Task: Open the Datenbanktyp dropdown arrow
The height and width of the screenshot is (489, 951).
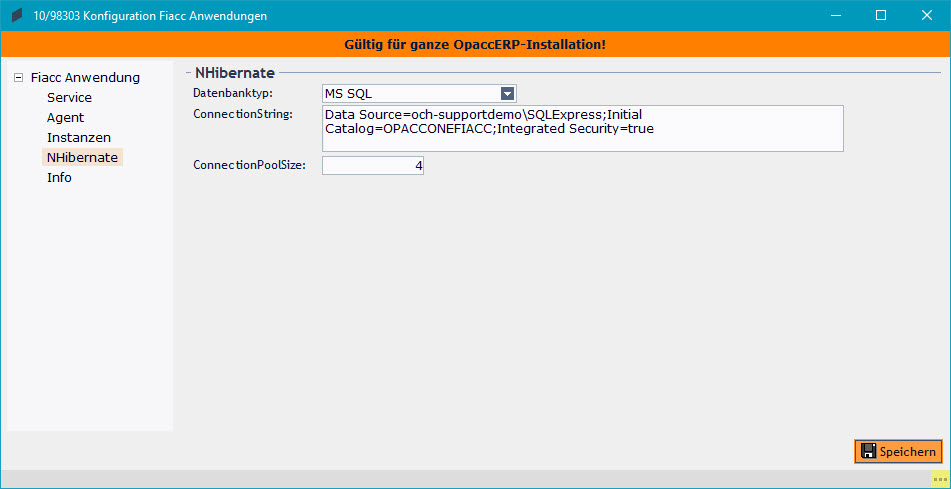Action: pos(508,93)
